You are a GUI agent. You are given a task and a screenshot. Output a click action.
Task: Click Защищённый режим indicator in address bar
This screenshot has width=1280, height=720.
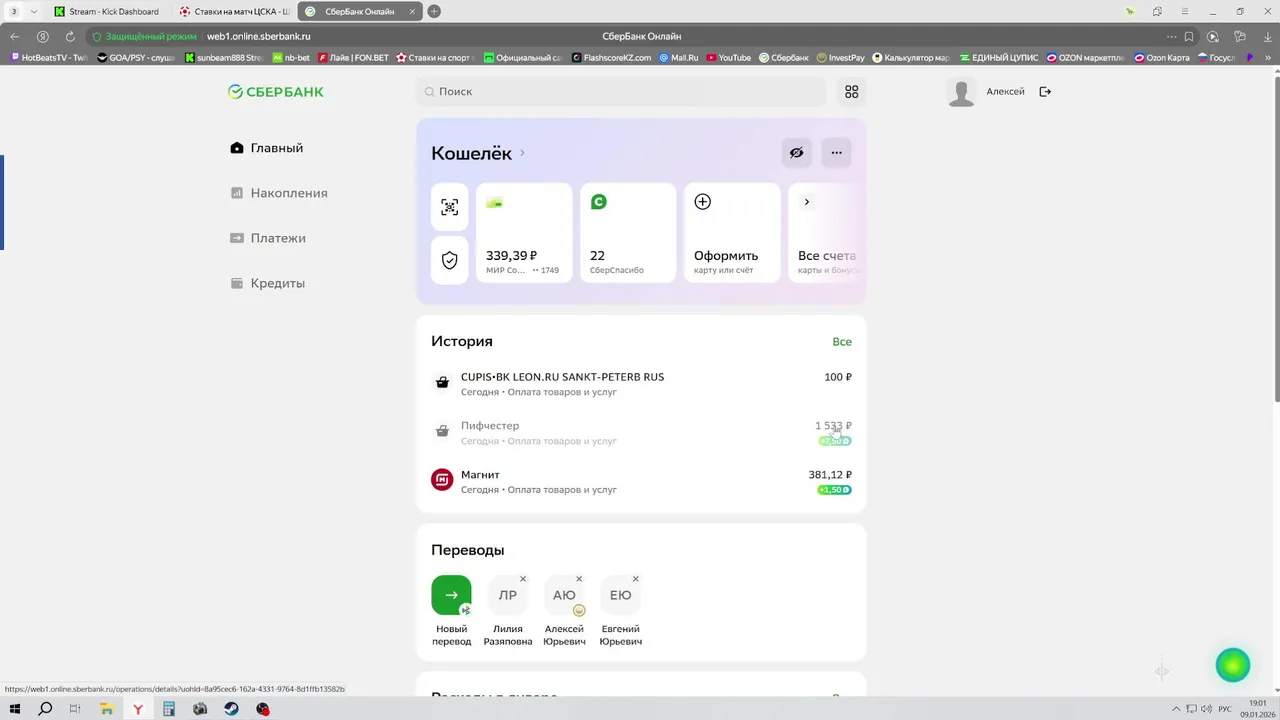click(x=145, y=37)
